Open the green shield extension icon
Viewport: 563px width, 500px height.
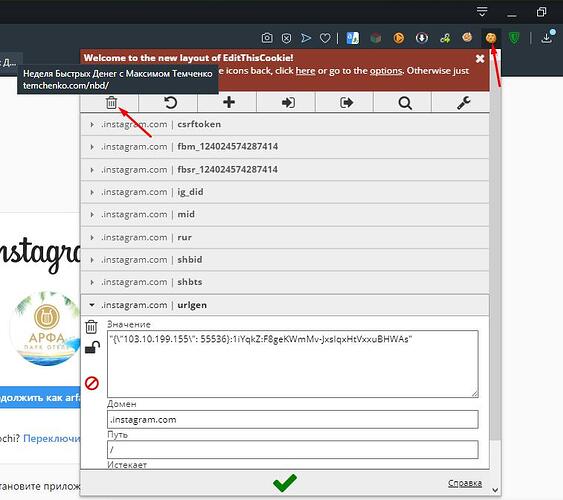[514, 38]
